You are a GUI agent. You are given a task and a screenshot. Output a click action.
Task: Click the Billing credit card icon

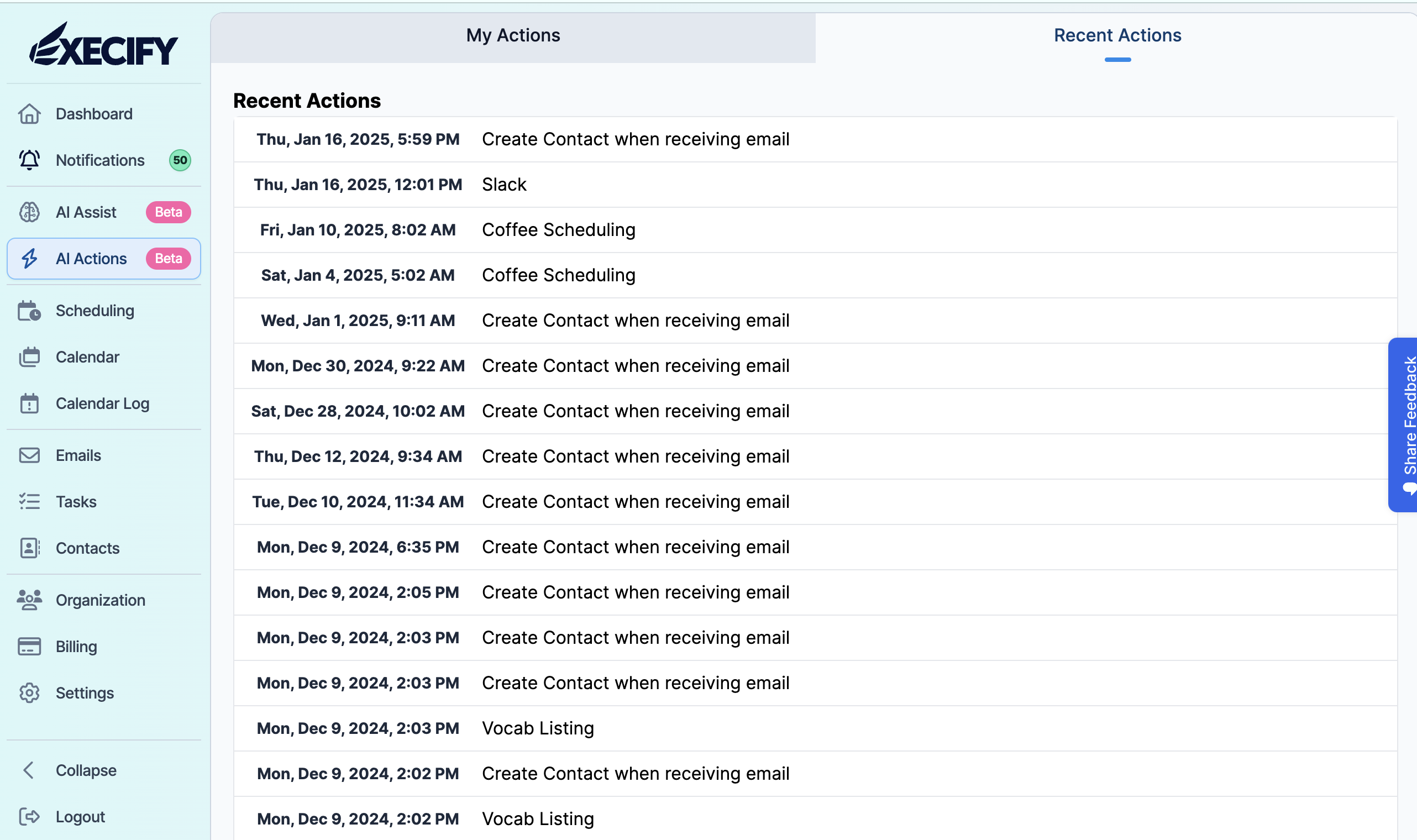(29, 647)
